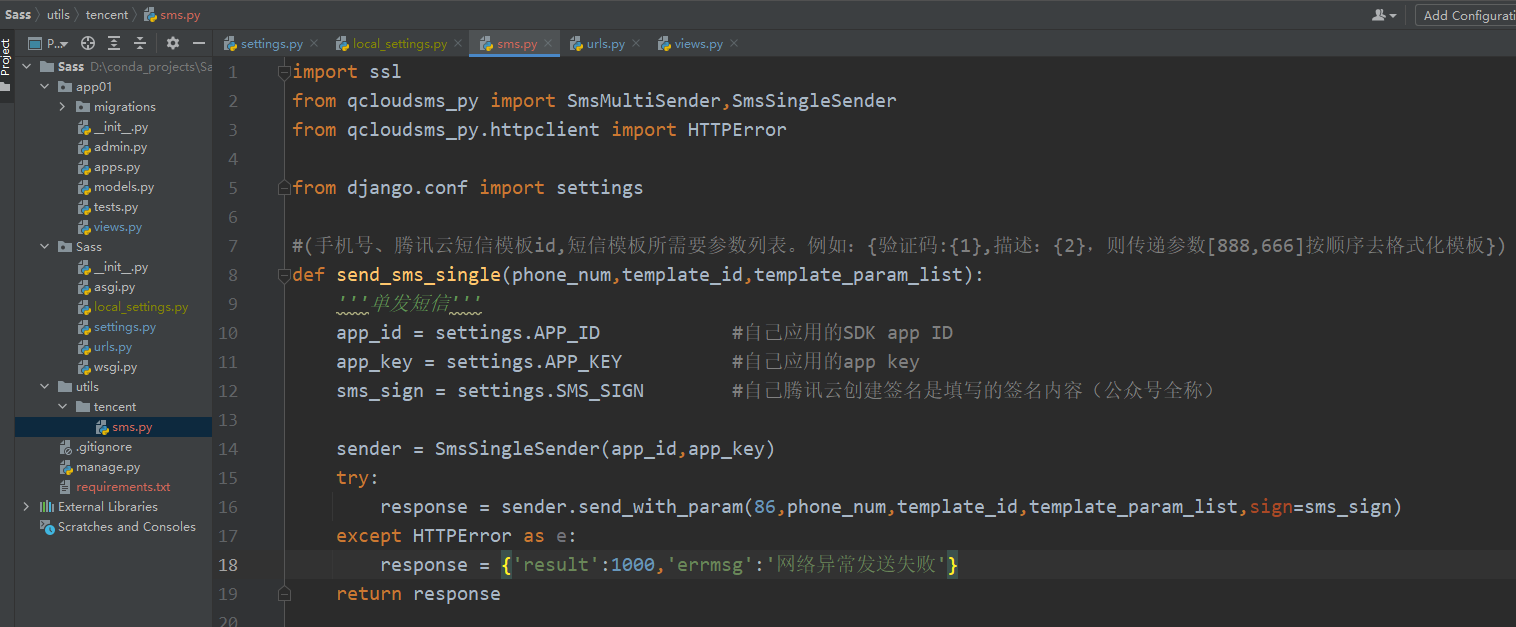1516x627 pixels.
Task: Collapse the send_sms_single function fold marker
Action: tap(285, 275)
